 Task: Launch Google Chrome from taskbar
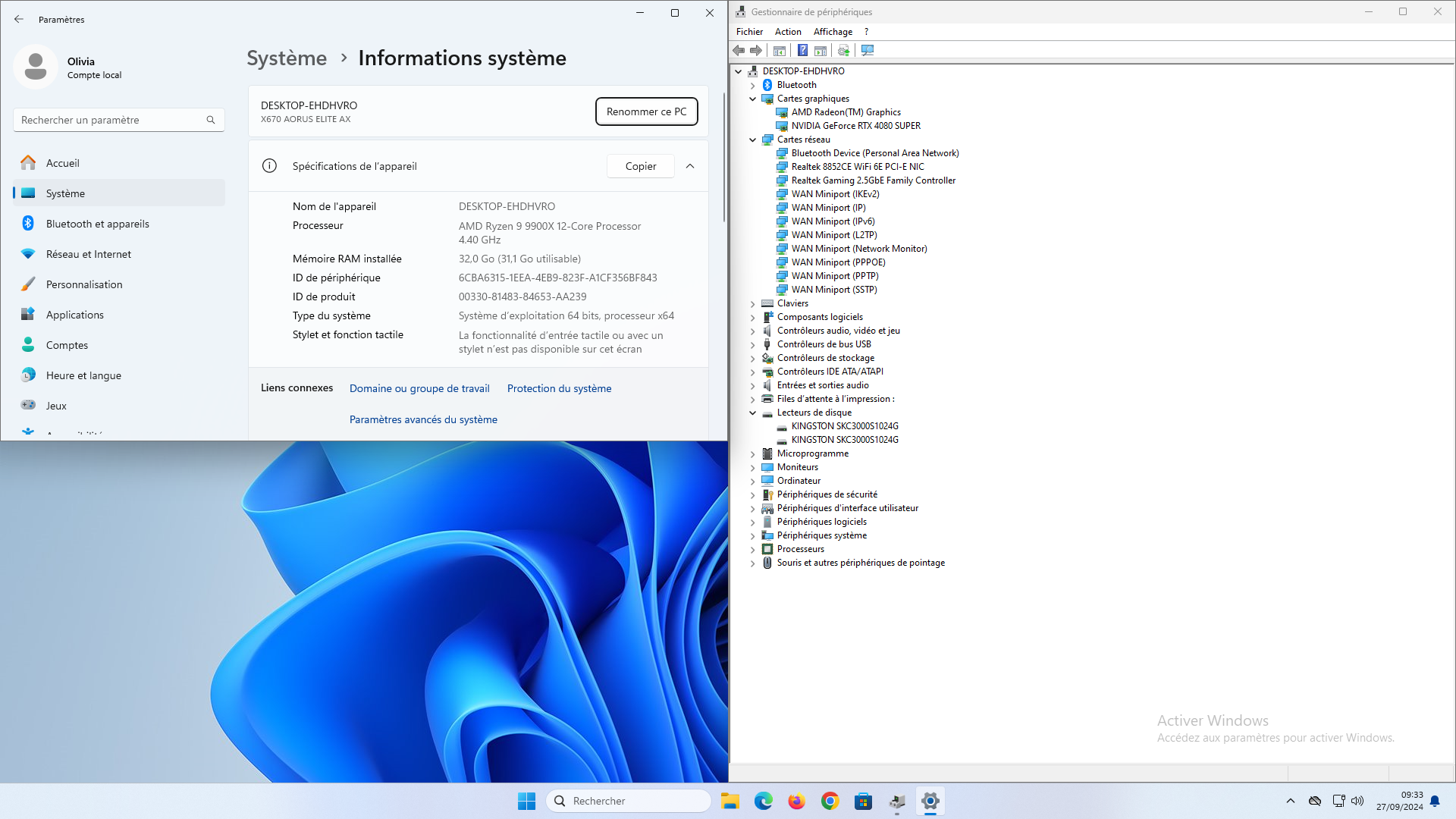coord(830,801)
